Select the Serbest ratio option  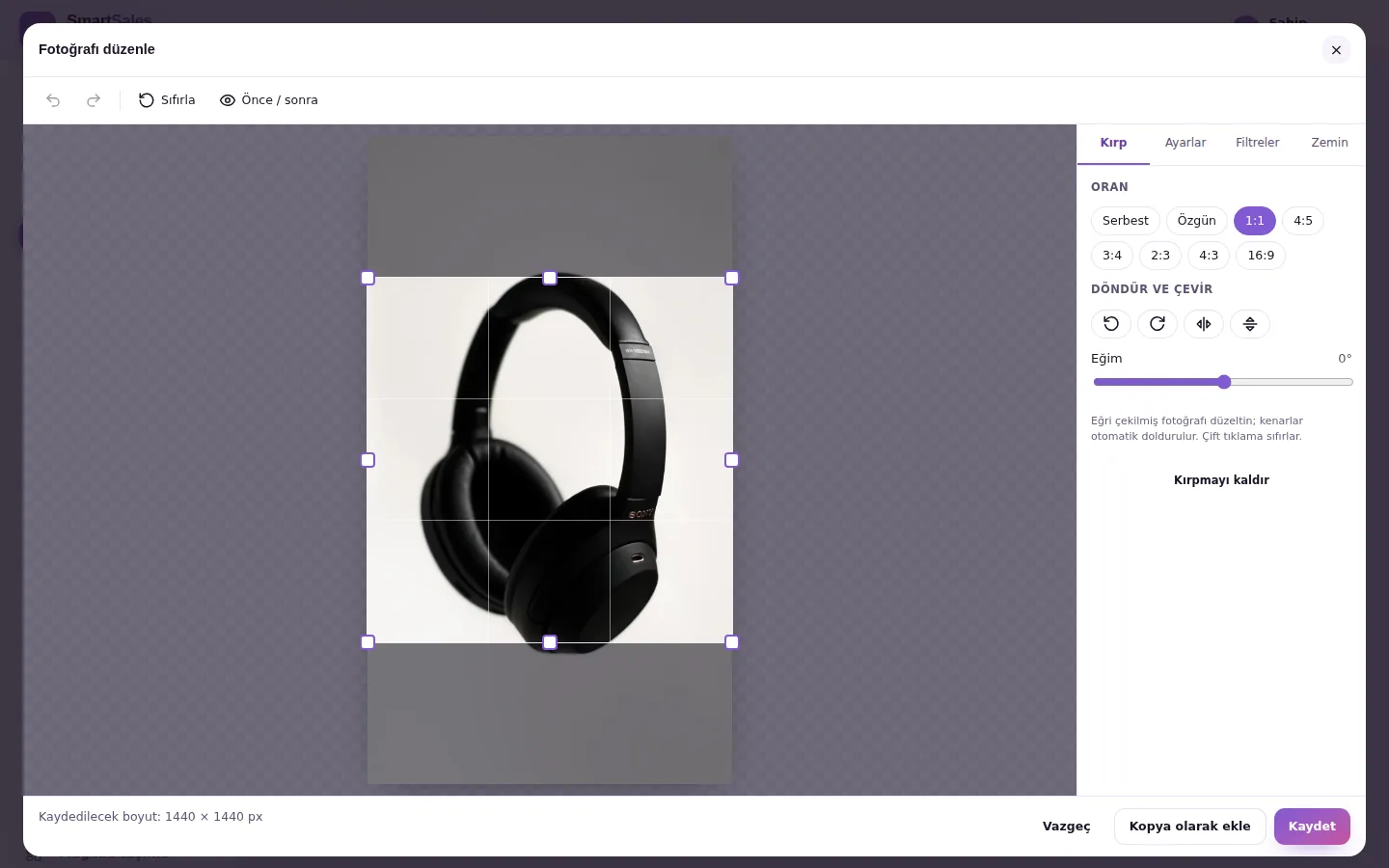click(x=1126, y=221)
